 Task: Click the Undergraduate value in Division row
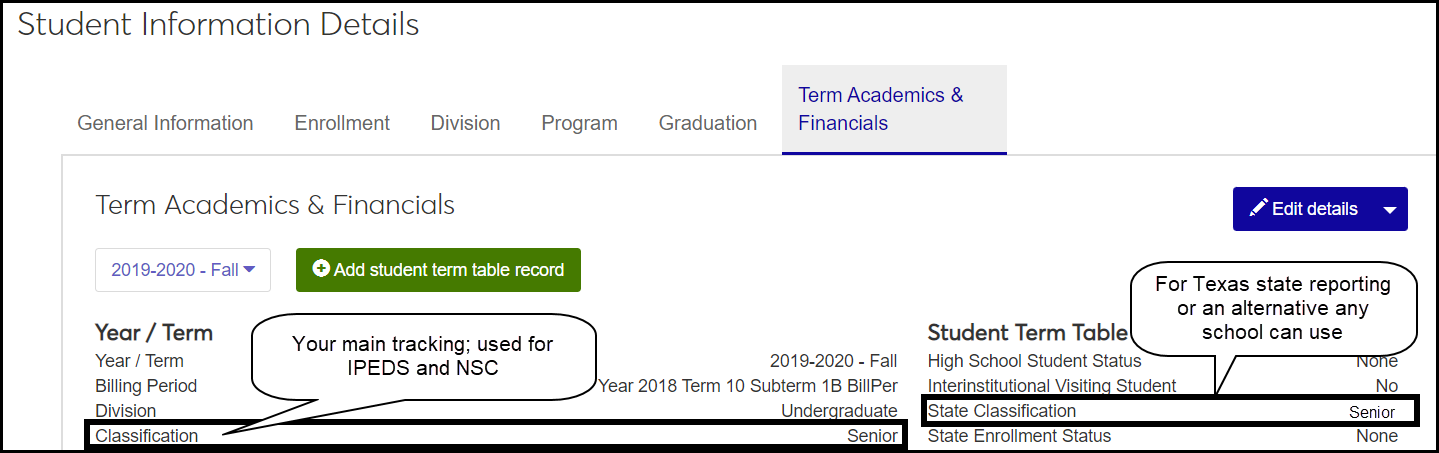(839, 411)
